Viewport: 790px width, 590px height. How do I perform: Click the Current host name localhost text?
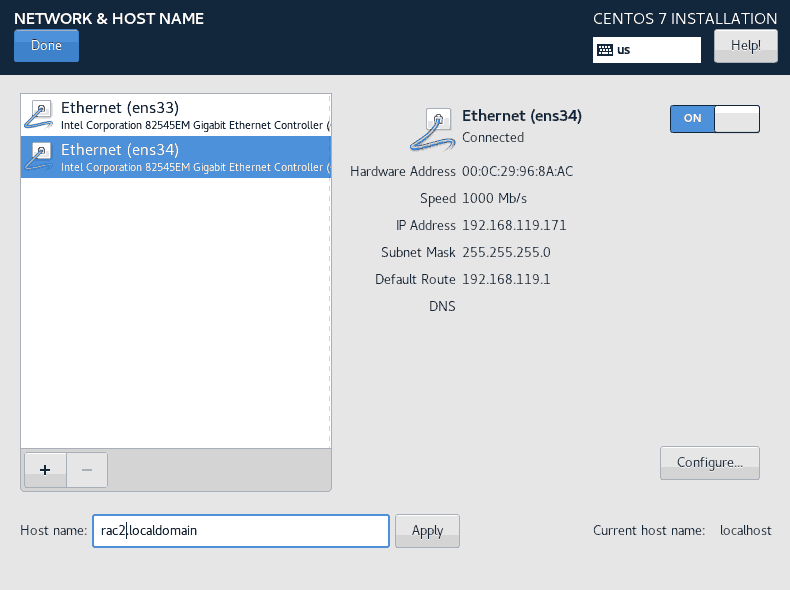pyautogui.click(x=745, y=531)
